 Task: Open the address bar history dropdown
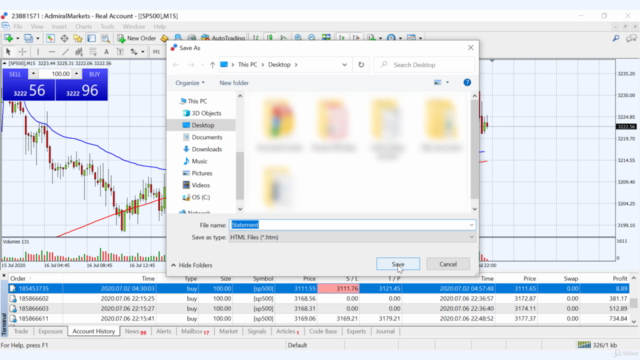tap(344, 65)
